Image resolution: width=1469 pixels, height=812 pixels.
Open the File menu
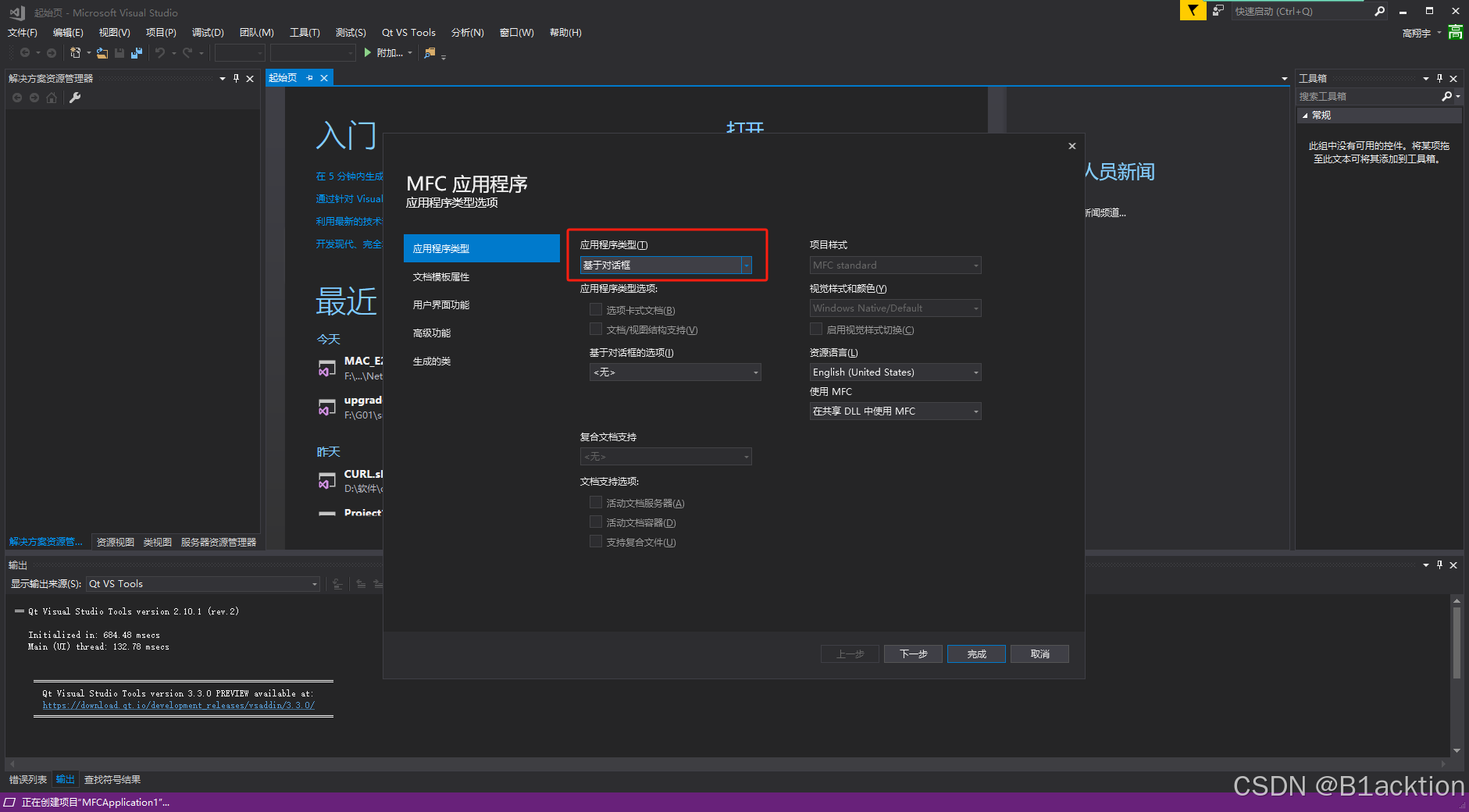tap(23, 33)
